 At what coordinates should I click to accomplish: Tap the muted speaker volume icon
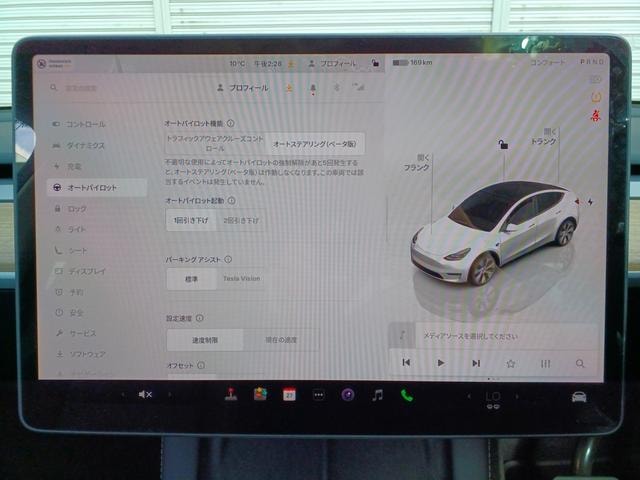[x=145, y=394]
